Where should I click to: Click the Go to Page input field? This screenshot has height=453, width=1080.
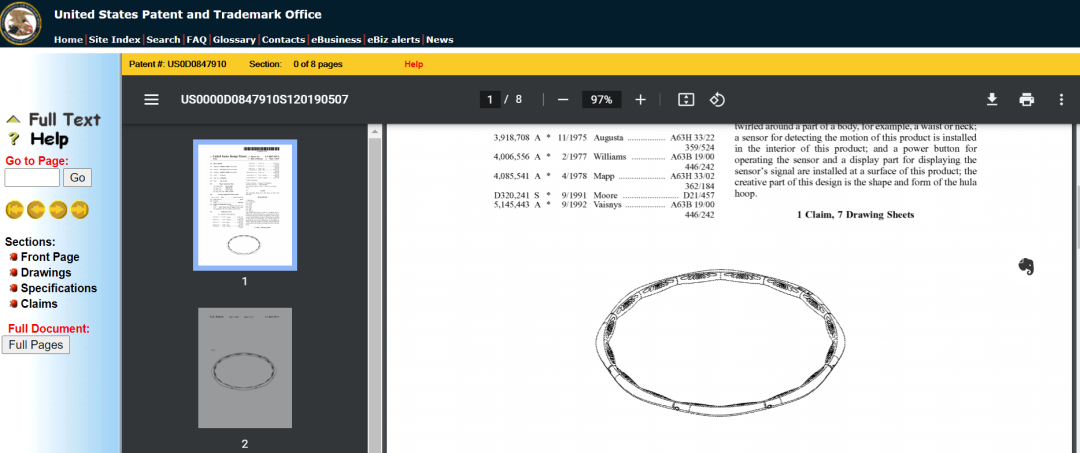pos(32,178)
